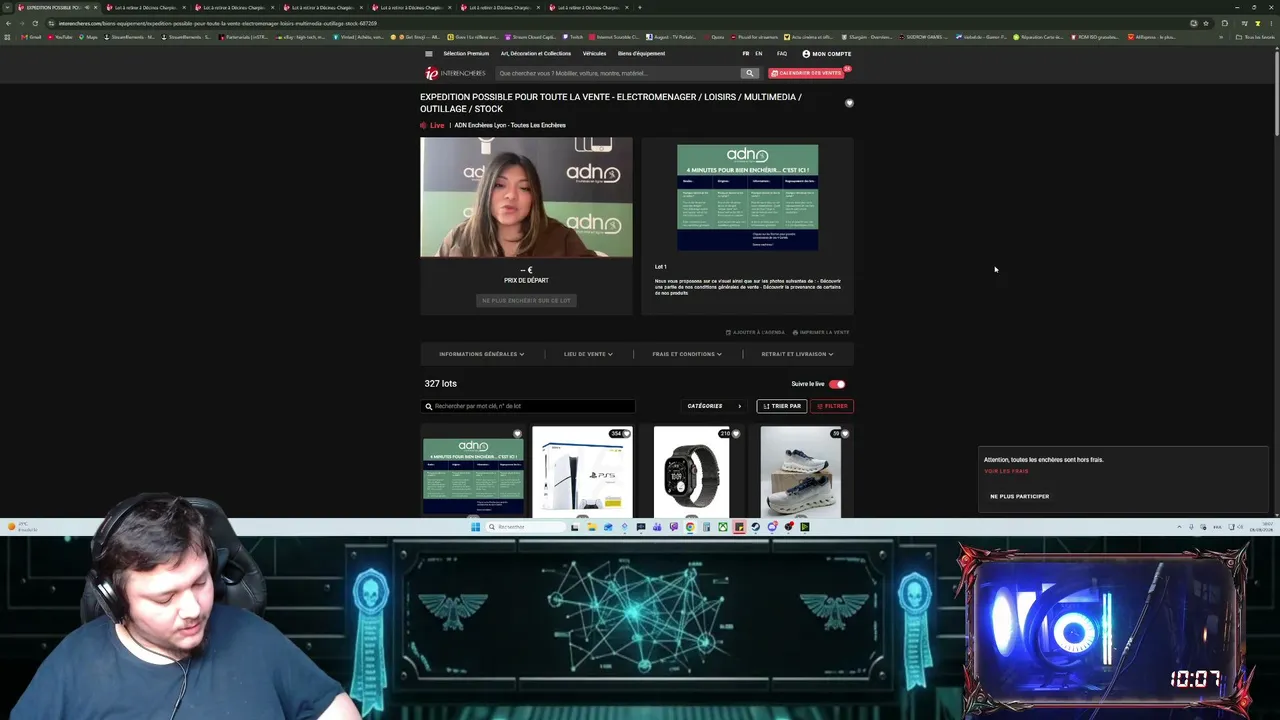Click the Interencheres logo
1280x720 pixels.
tap(455, 73)
